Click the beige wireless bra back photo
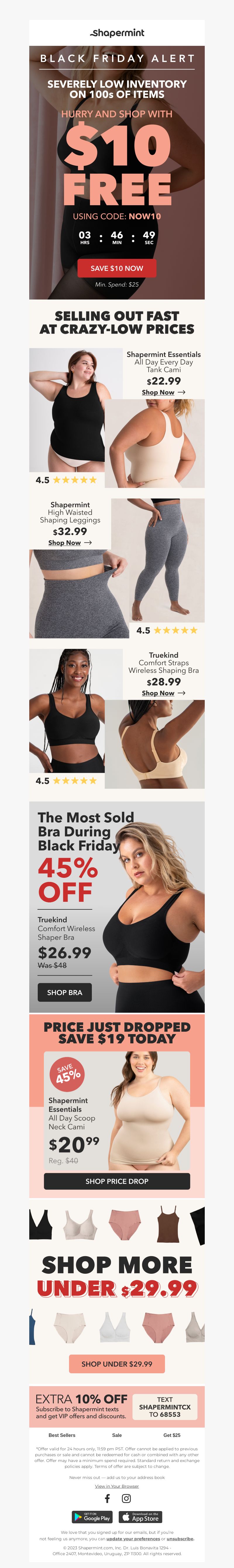The height and width of the screenshot is (1568, 234). [x=155, y=744]
